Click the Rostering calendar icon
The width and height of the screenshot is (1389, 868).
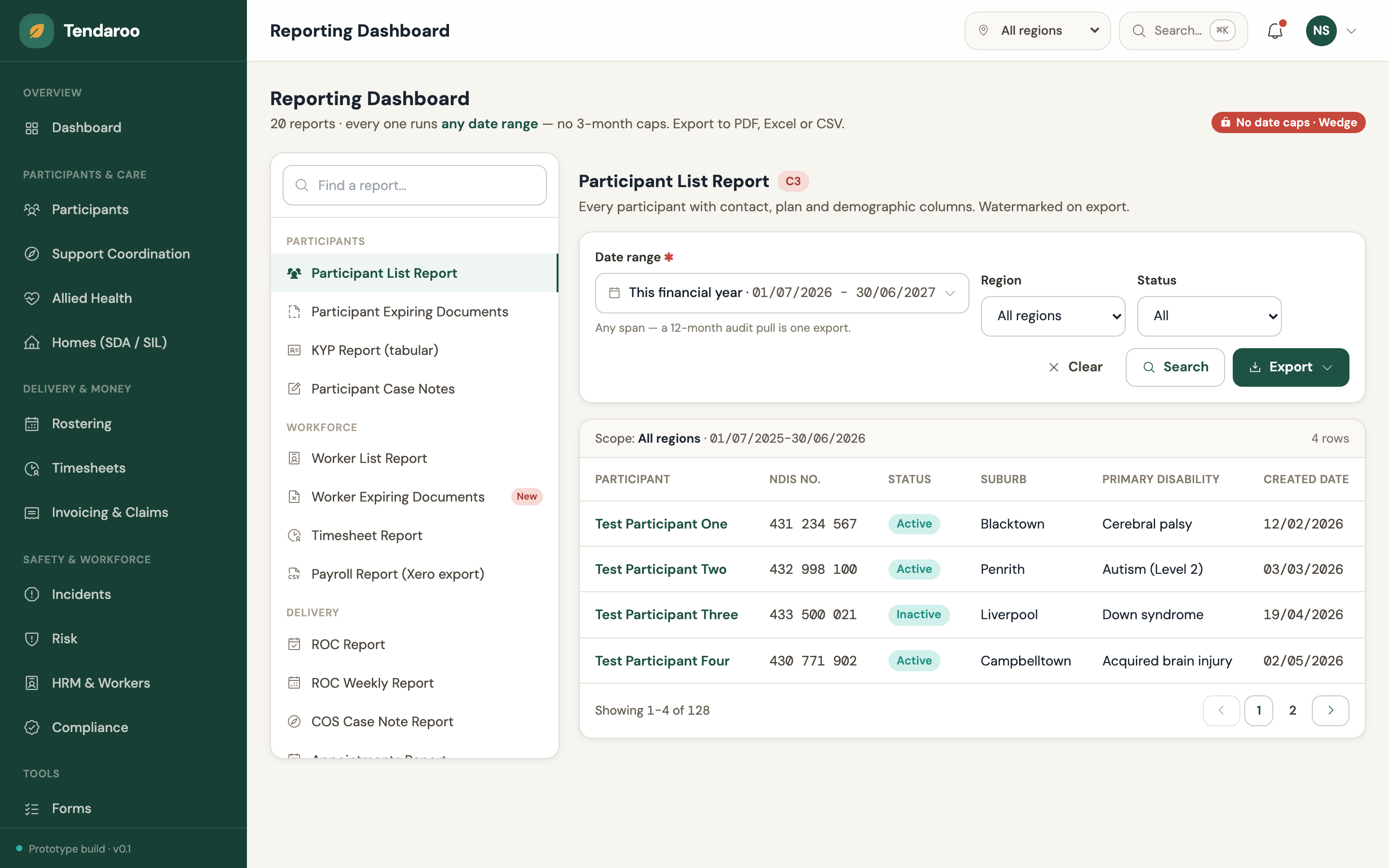32,424
